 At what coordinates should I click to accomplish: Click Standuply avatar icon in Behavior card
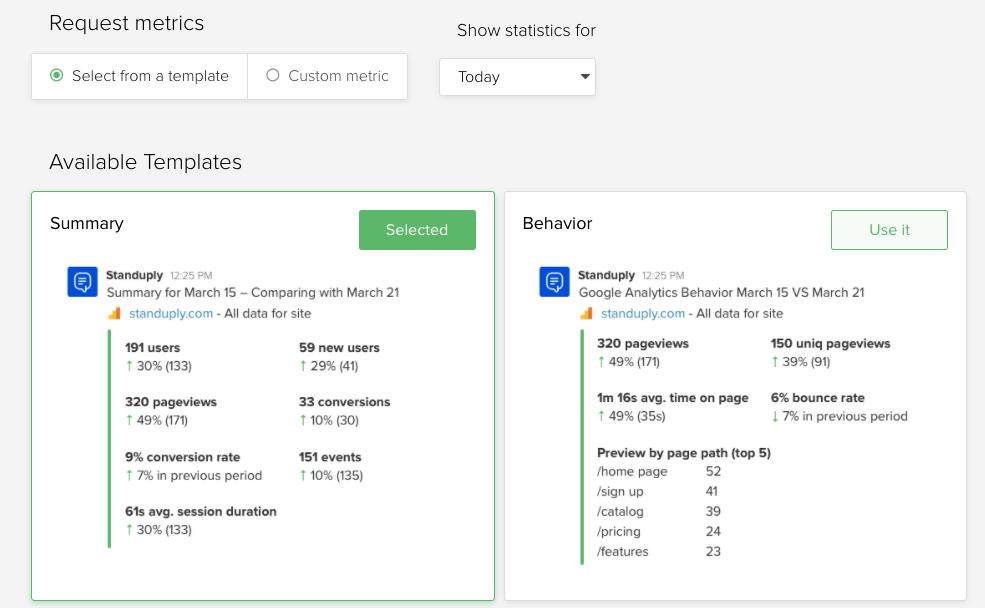(554, 282)
